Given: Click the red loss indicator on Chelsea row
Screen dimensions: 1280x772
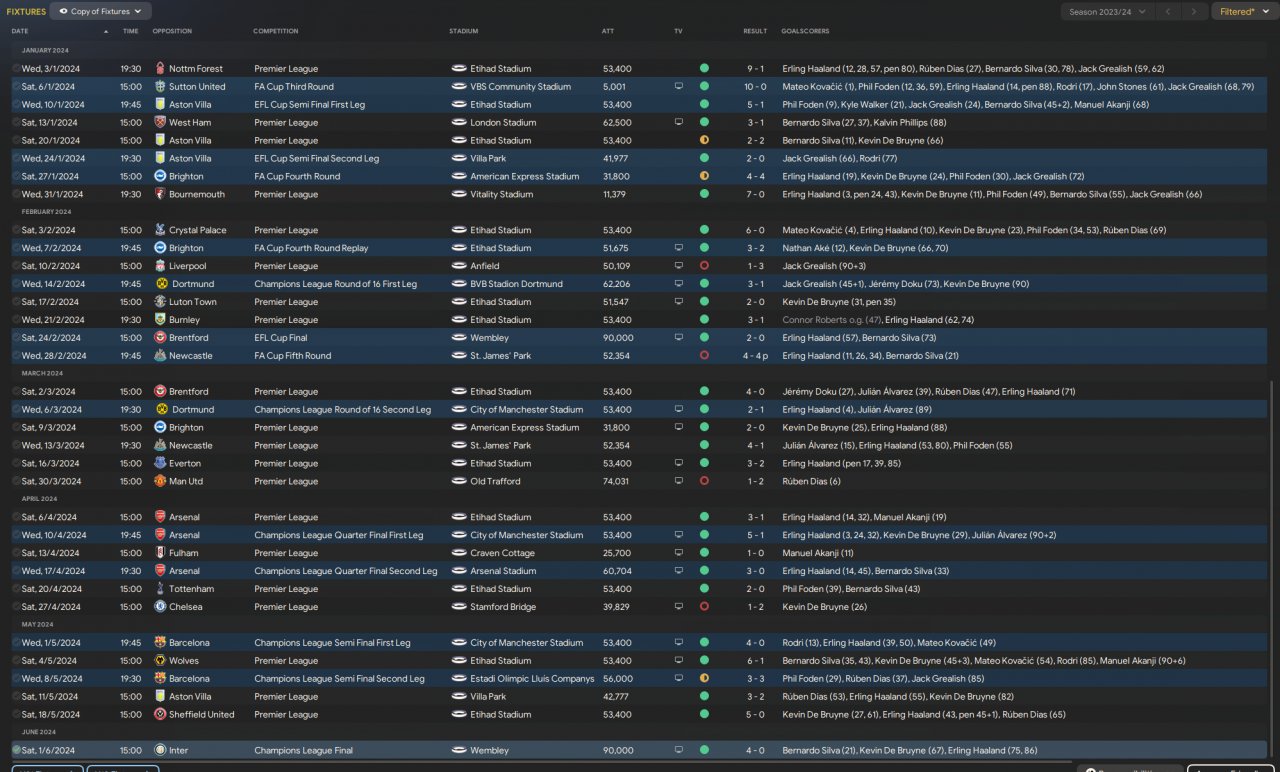Looking at the screenshot, I should (x=704, y=607).
